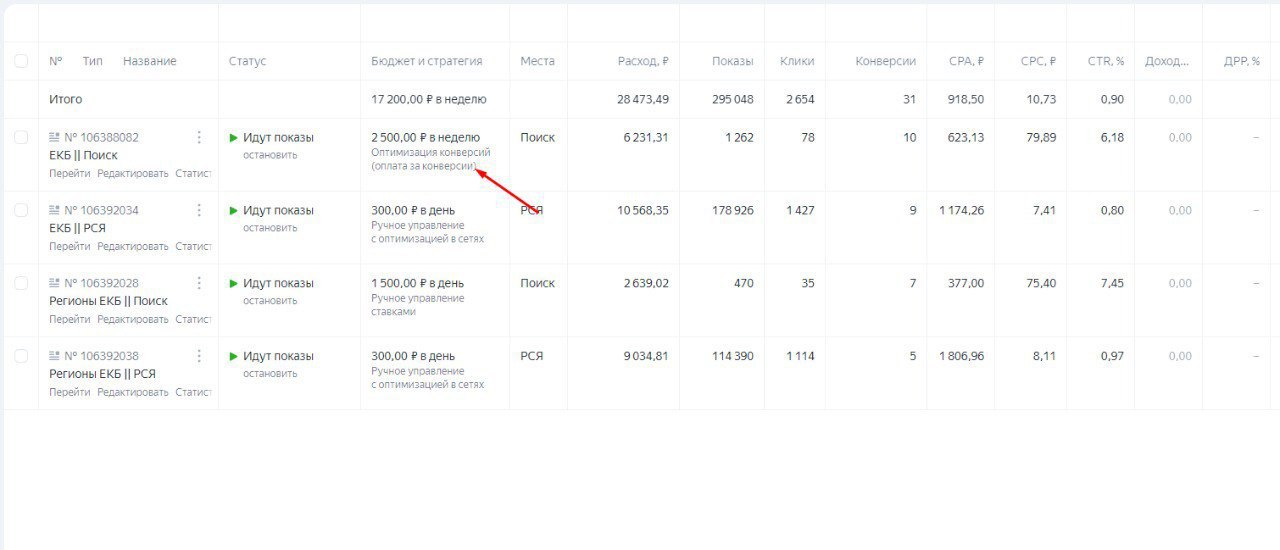1280x550 pixels.
Task: Sort by Клики column header
Action: (797, 61)
